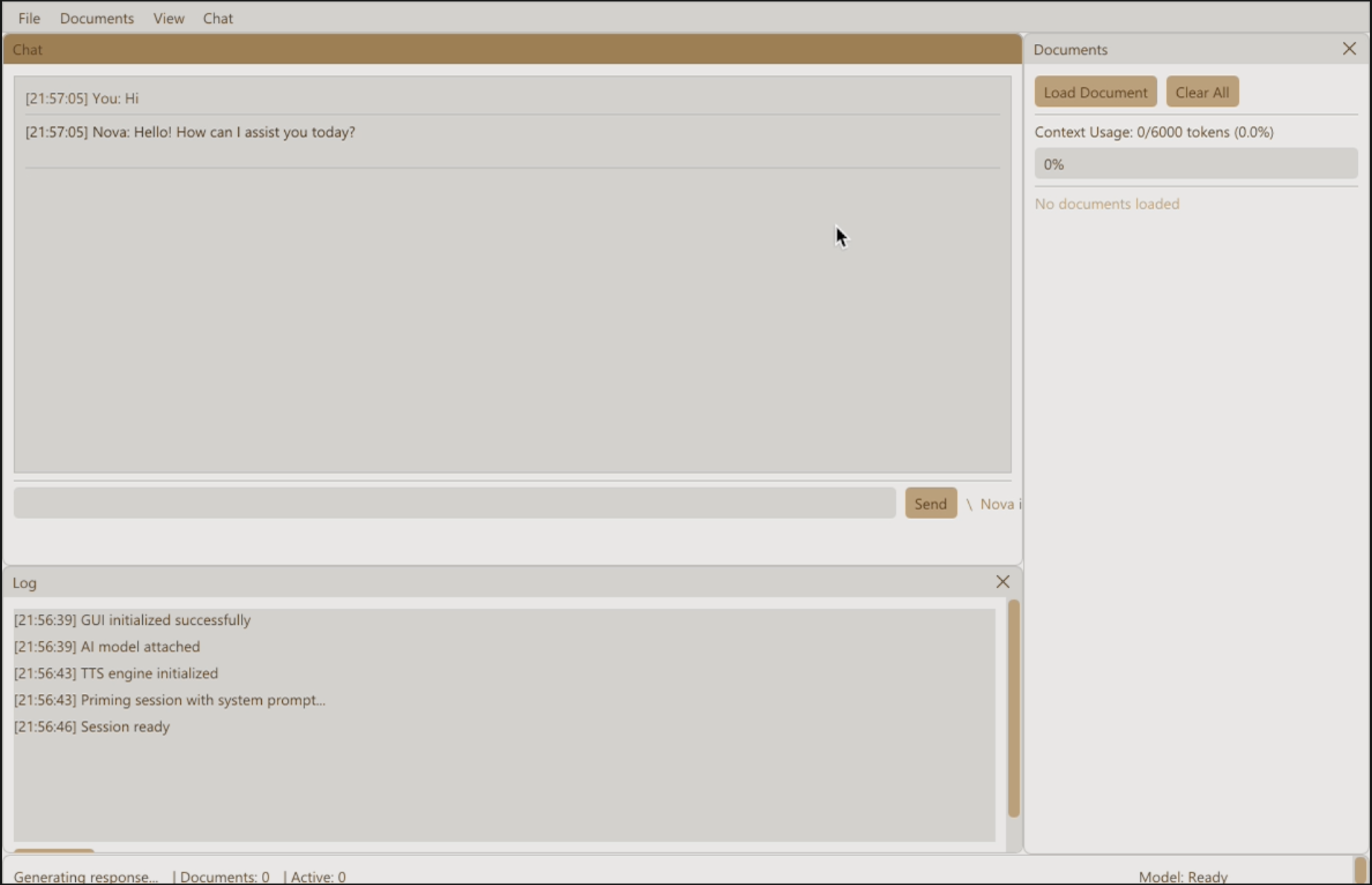Click the "Model: Ready" status label
This screenshot has width=1372, height=885.
[1183, 876]
